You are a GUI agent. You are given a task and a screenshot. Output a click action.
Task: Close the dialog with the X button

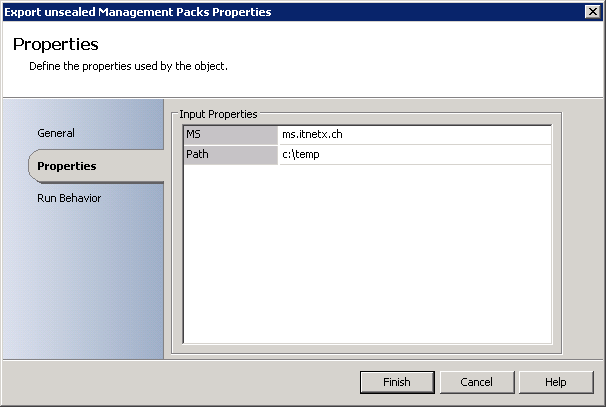click(592, 12)
